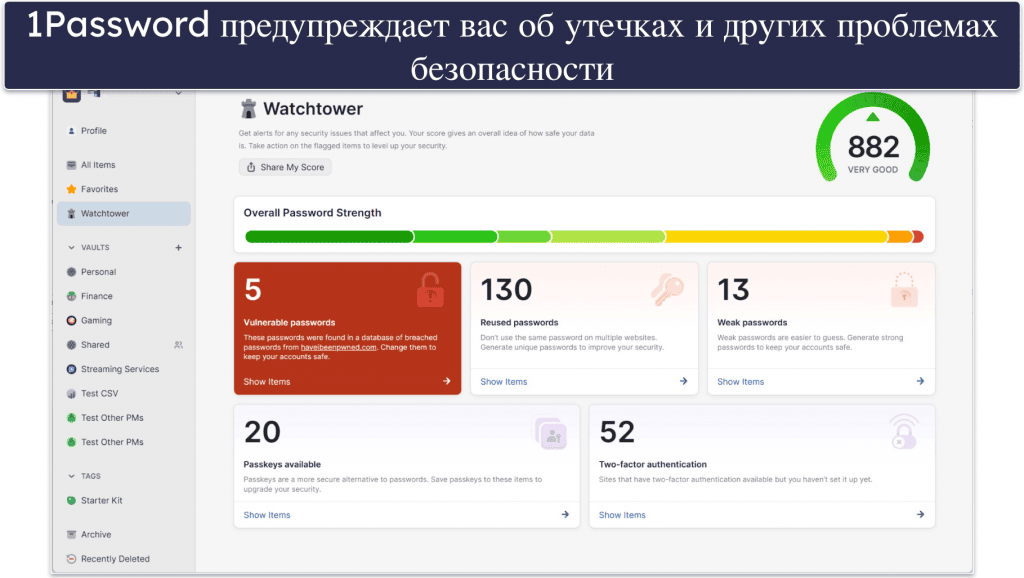1024x578 pixels.
Task: Click the Profile person icon
Action: [x=71, y=131]
